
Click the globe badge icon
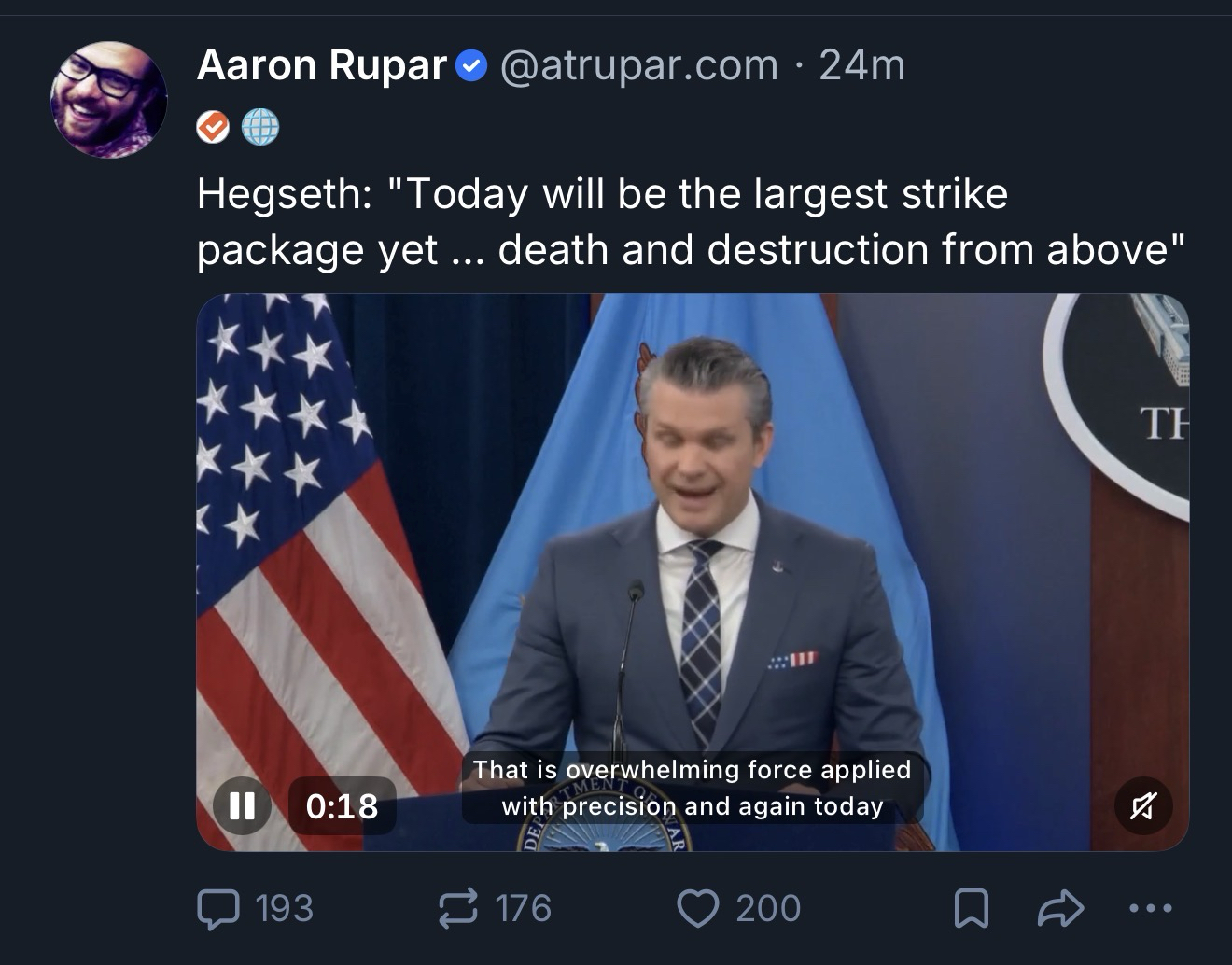click(260, 127)
